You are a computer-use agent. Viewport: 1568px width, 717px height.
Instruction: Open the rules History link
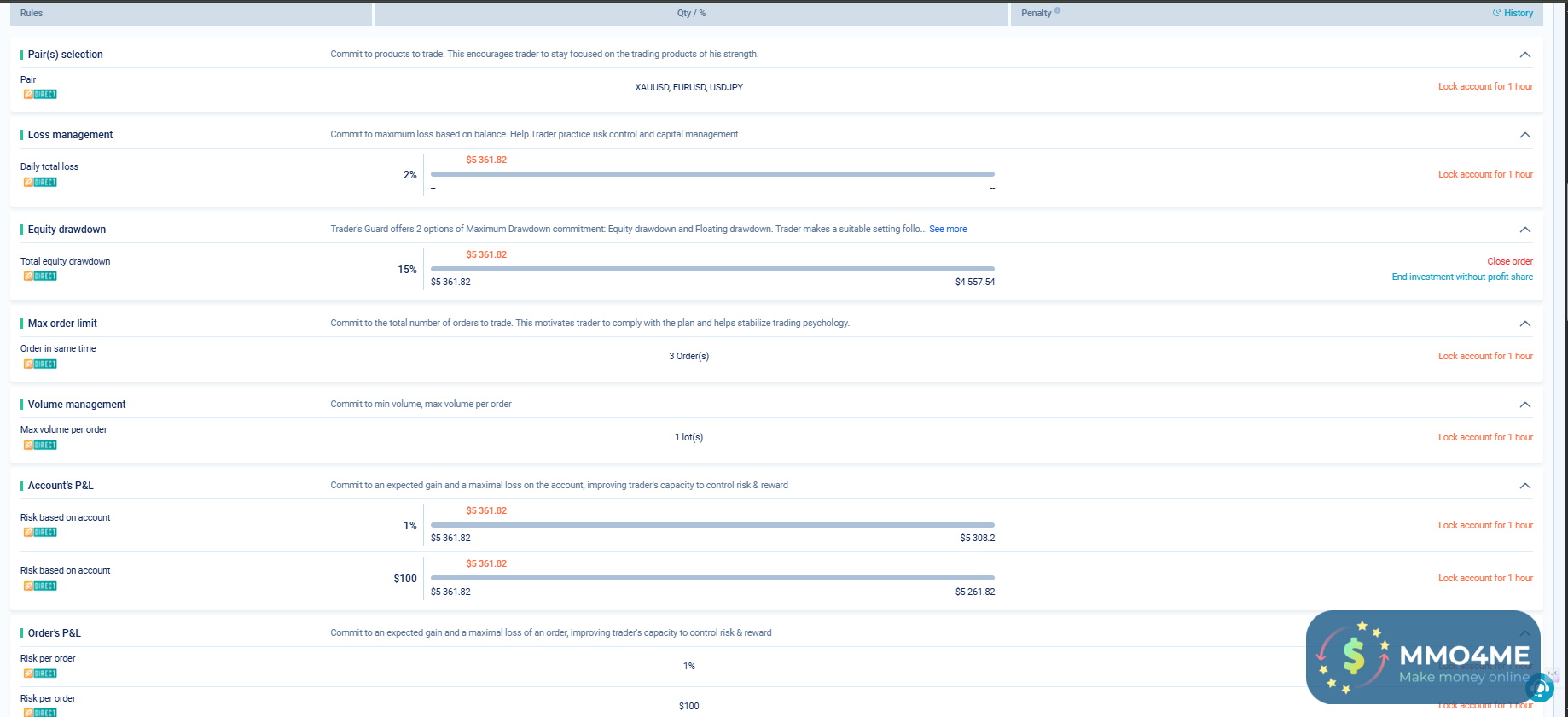[1513, 13]
